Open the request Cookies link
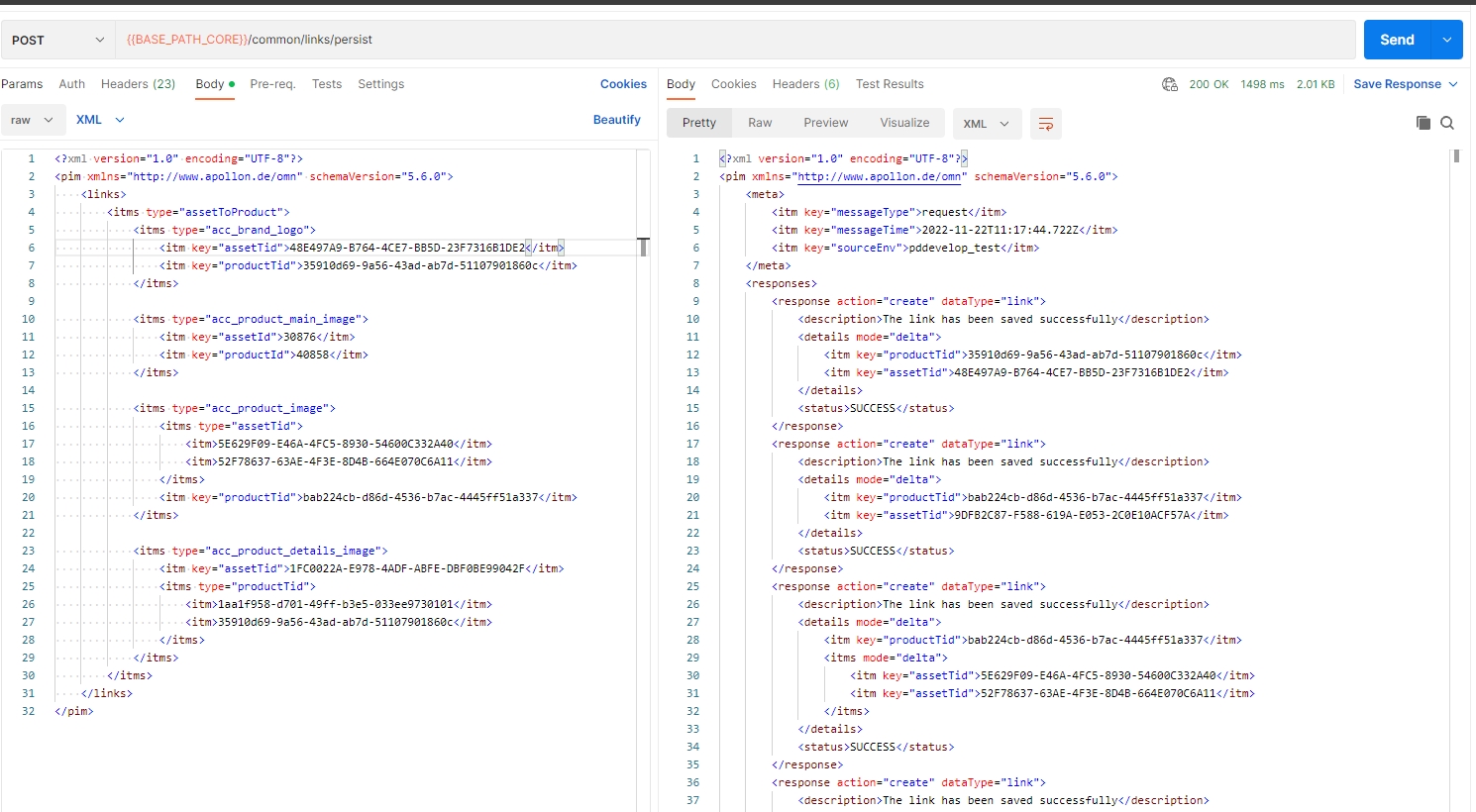Image resolution: width=1476 pixels, height=812 pixels. point(623,84)
